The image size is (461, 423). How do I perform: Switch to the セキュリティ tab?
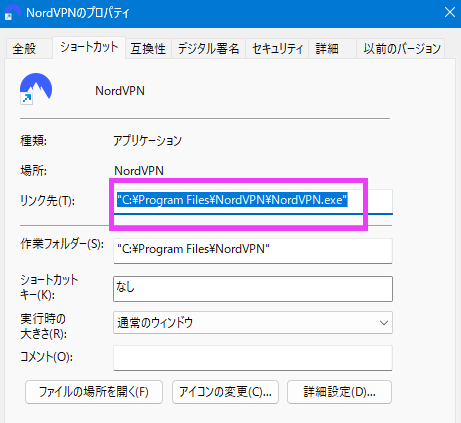pyautogui.click(x=277, y=49)
